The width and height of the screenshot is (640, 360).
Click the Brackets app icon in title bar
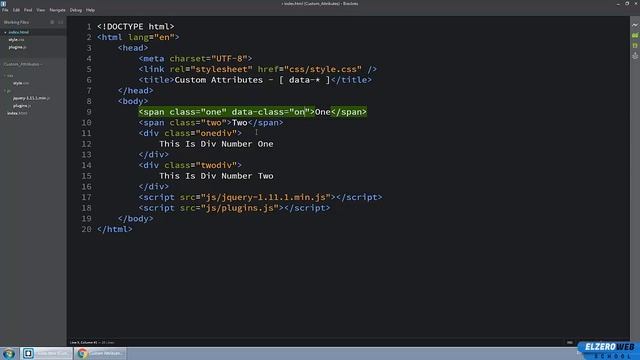pos(3,3)
